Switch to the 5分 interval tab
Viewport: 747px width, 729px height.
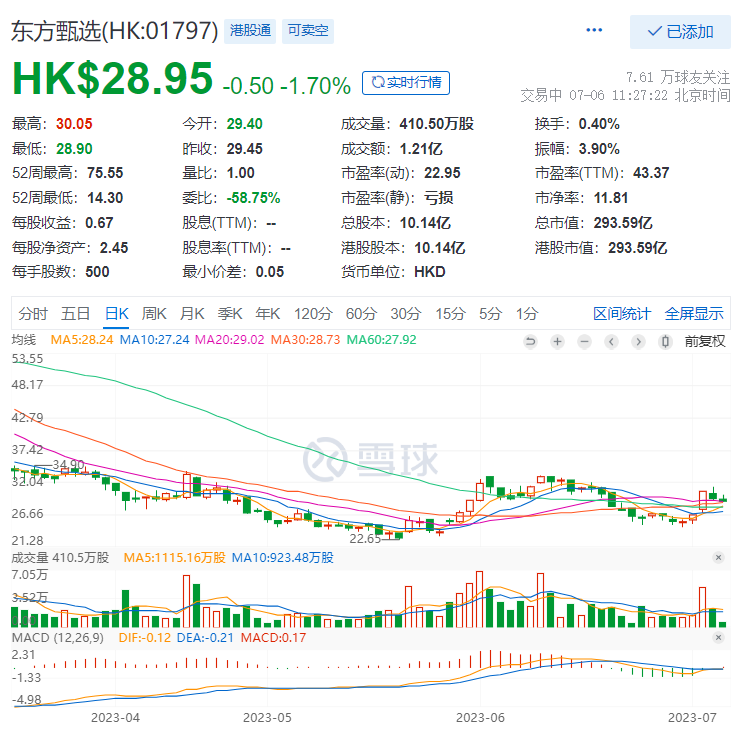490,314
